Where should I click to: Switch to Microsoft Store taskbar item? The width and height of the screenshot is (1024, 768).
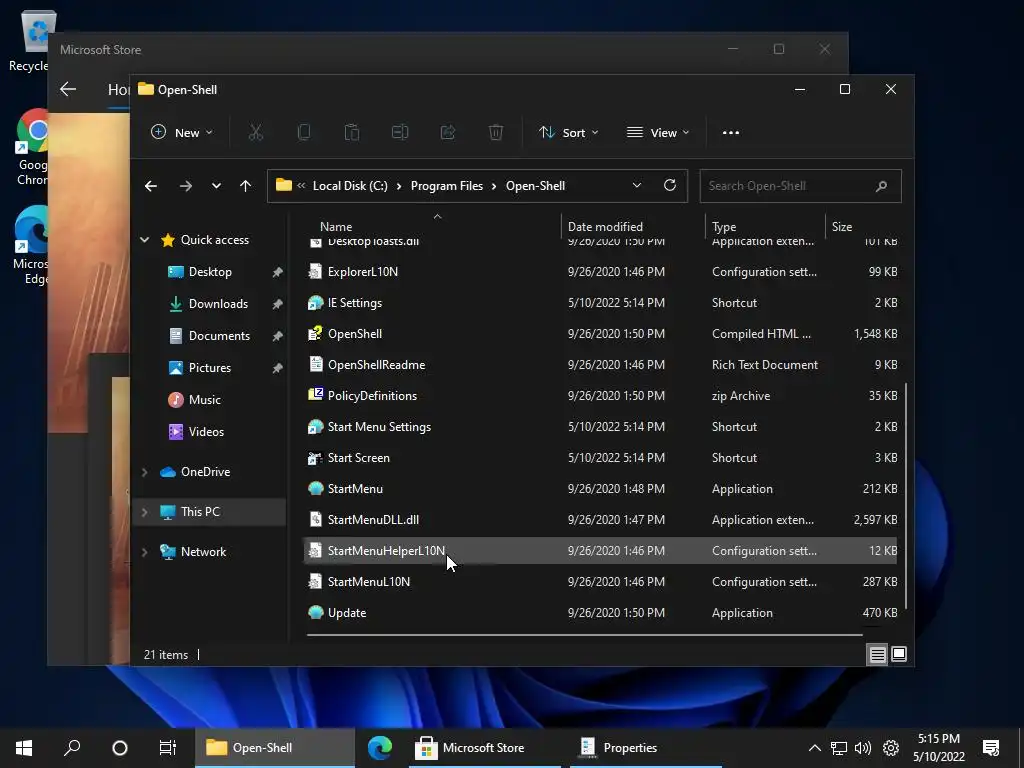click(x=484, y=748)
